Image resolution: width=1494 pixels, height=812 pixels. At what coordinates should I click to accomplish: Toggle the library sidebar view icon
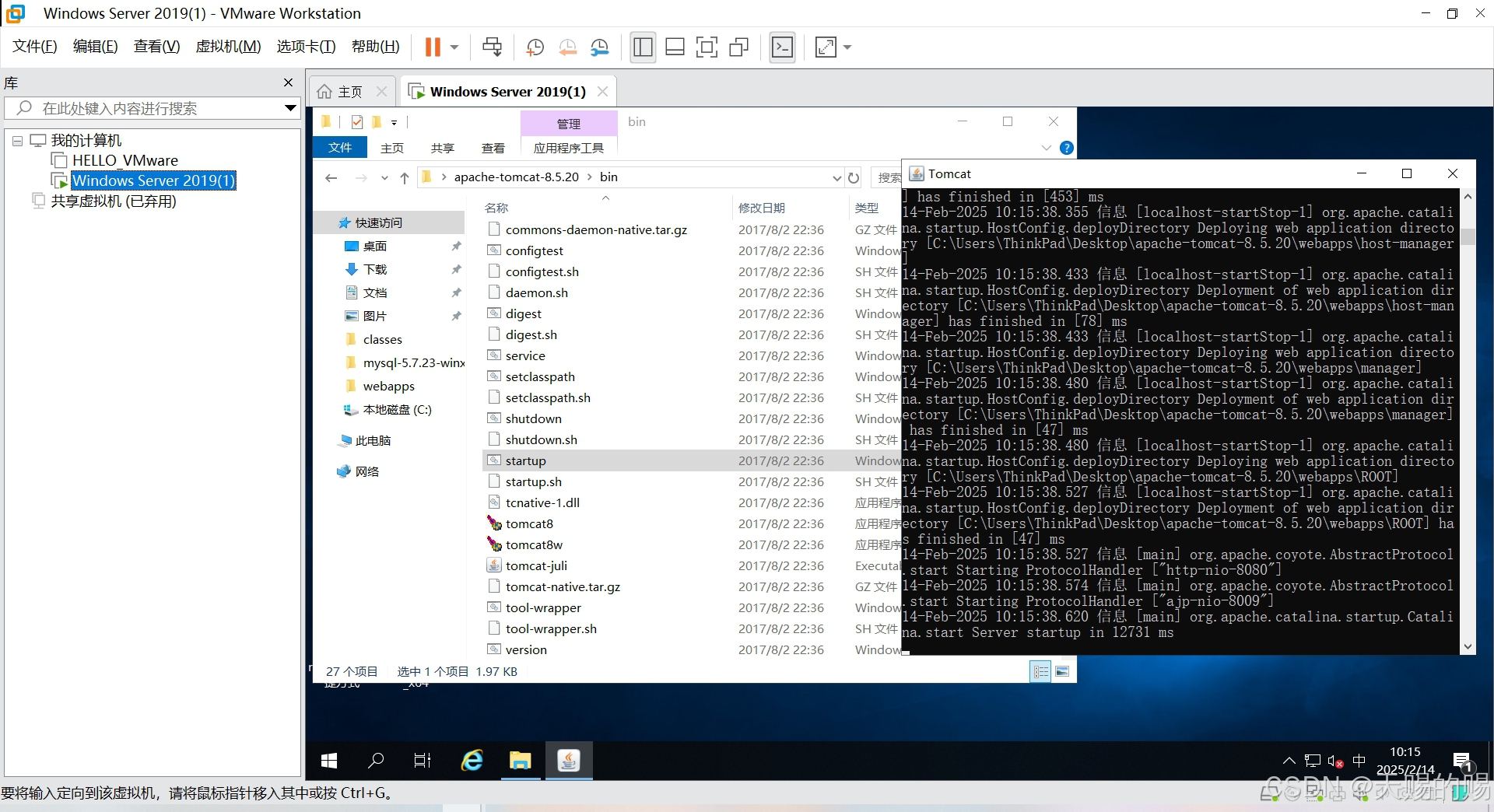[643, 47]
